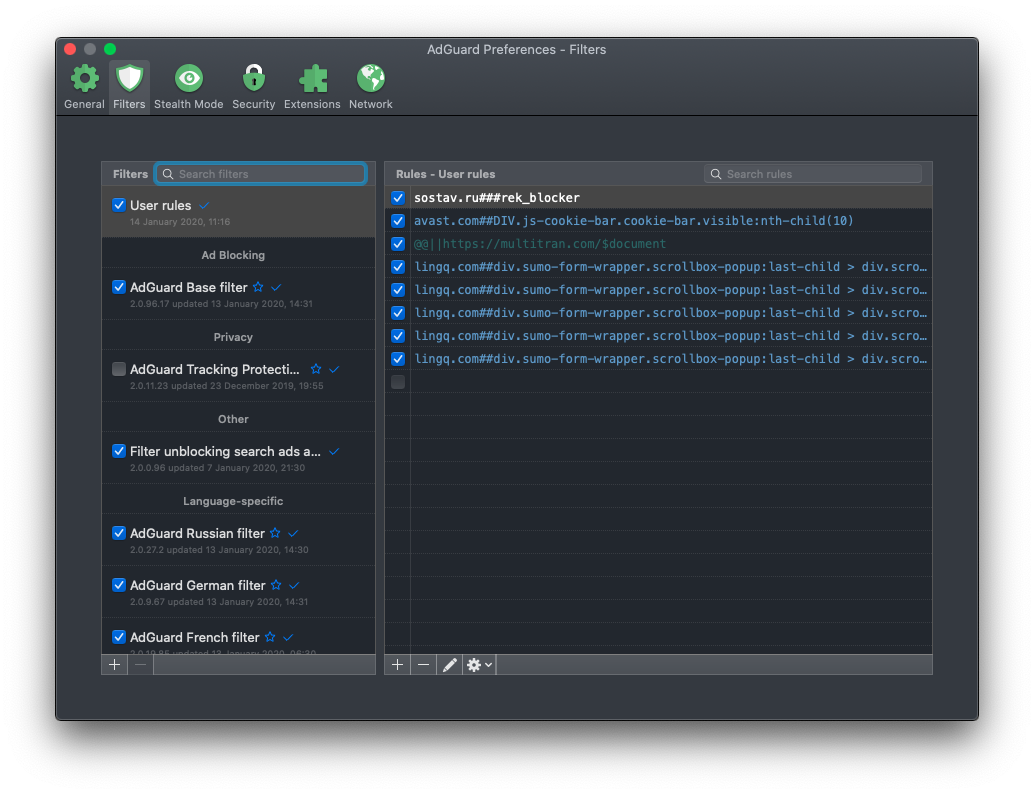Screen dimensions: 1034x794
Task: Open the gear actions dropdown below rules
Action: coord(479,665)
